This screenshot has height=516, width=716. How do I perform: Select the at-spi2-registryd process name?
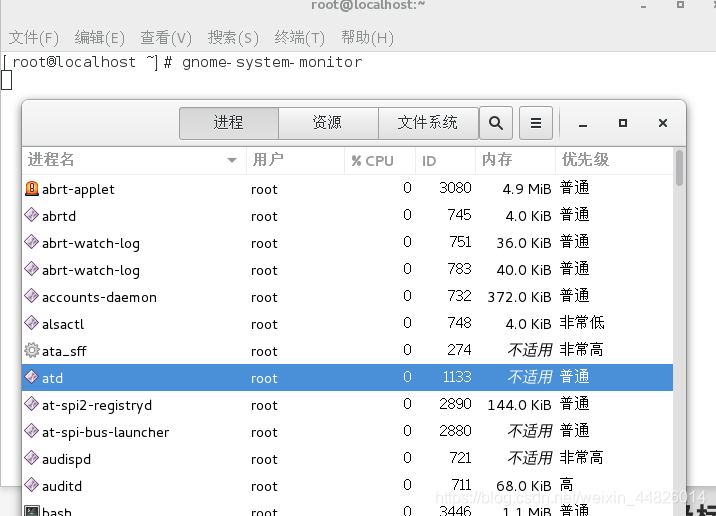[x=97, y=405]
